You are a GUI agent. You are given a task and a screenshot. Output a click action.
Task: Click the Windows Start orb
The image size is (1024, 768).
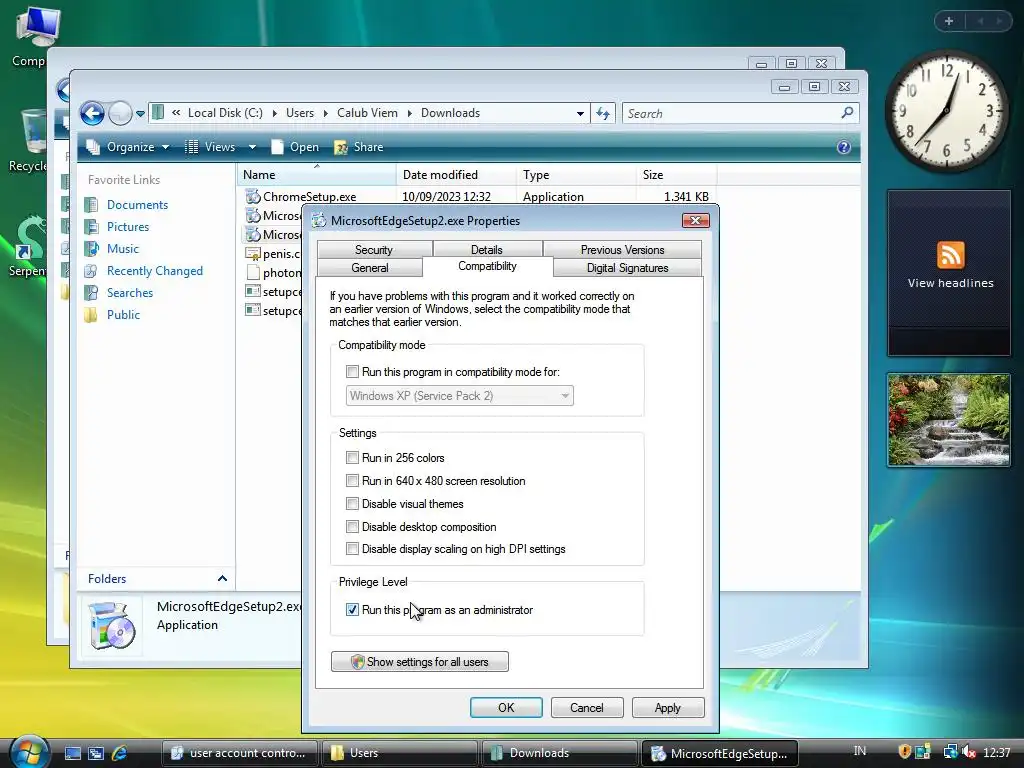pos(27,753)
